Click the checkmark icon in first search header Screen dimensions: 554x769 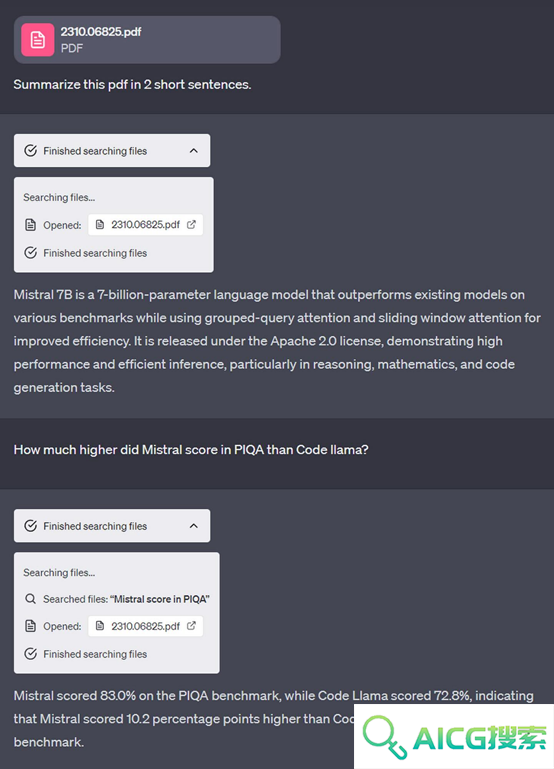30,151
